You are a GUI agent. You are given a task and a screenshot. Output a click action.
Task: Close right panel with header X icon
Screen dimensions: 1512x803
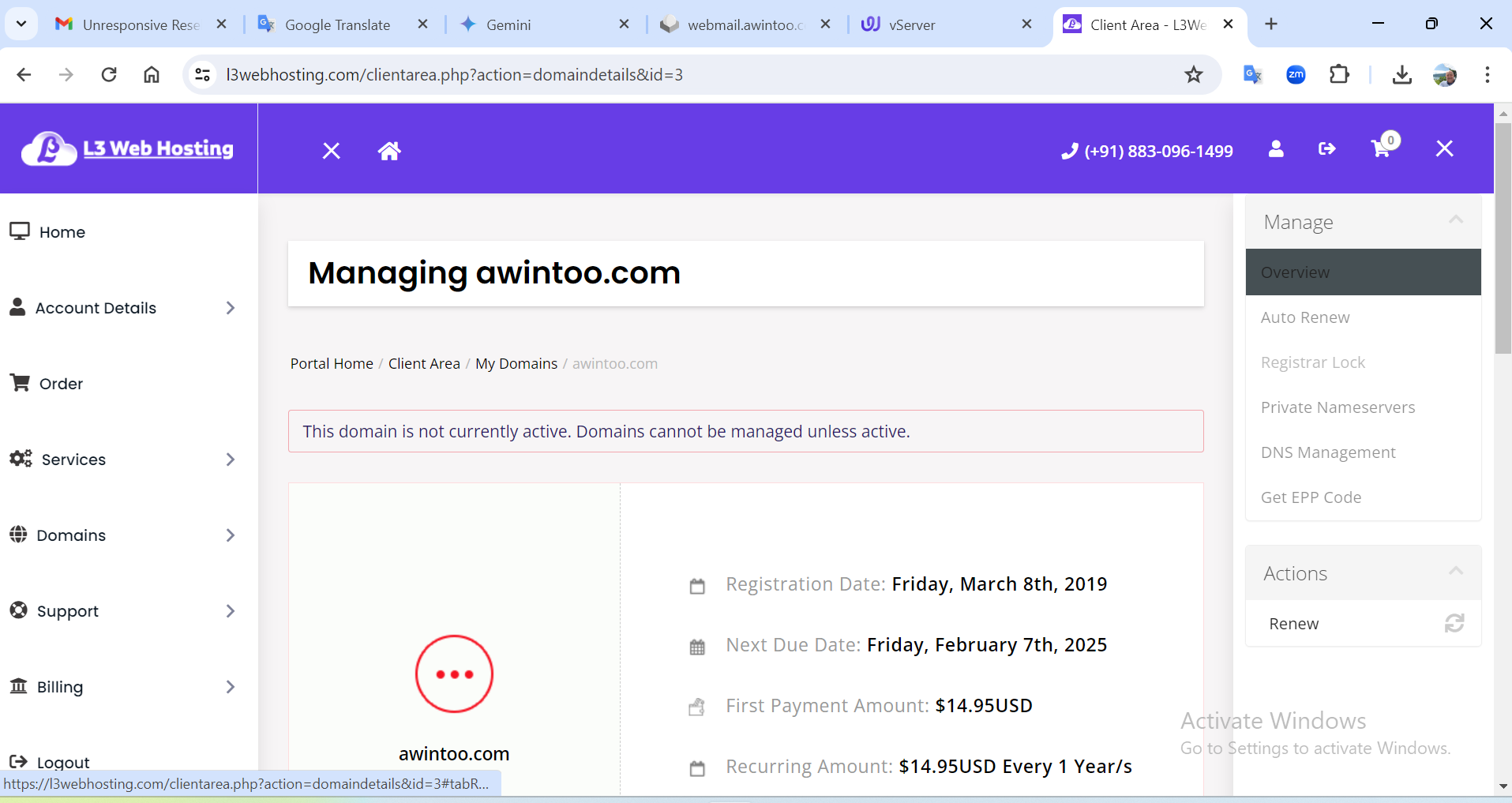point(1445,148)
